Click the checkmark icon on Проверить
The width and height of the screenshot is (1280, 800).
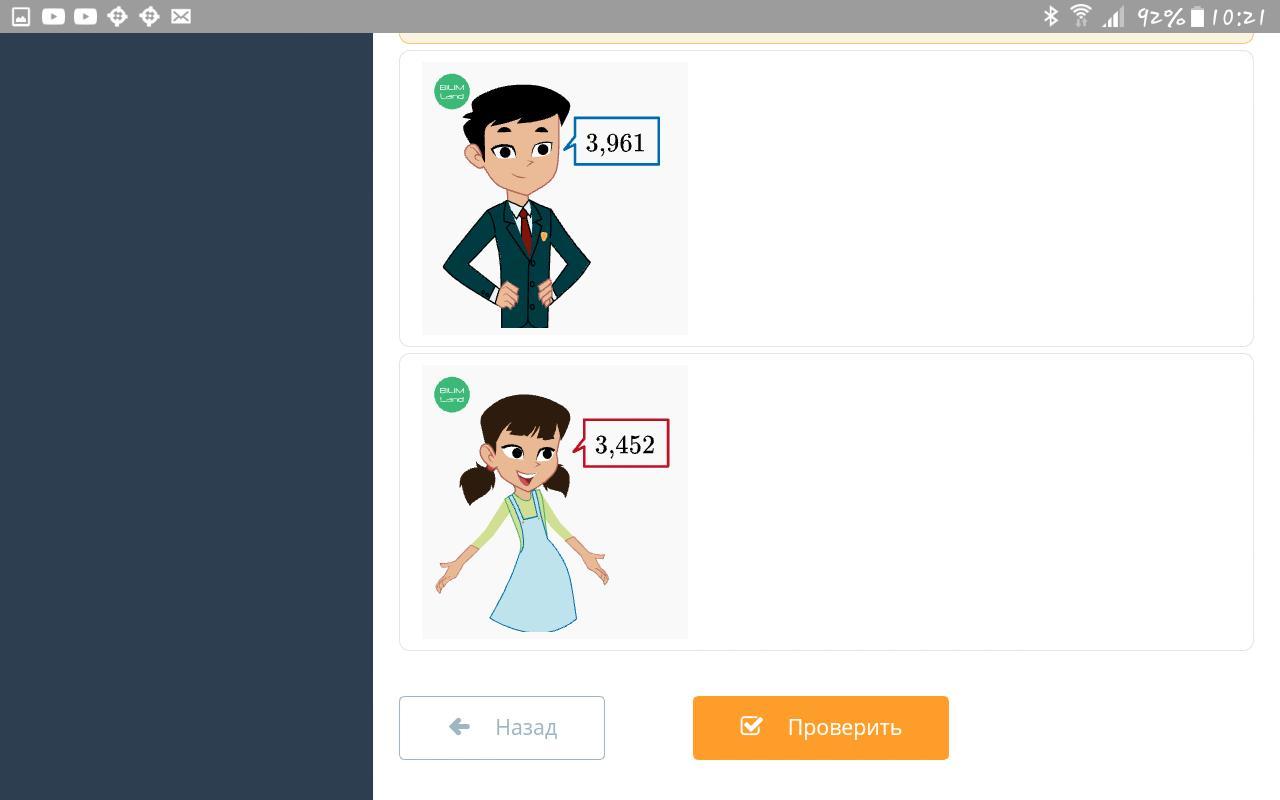[x=751, y=726]
